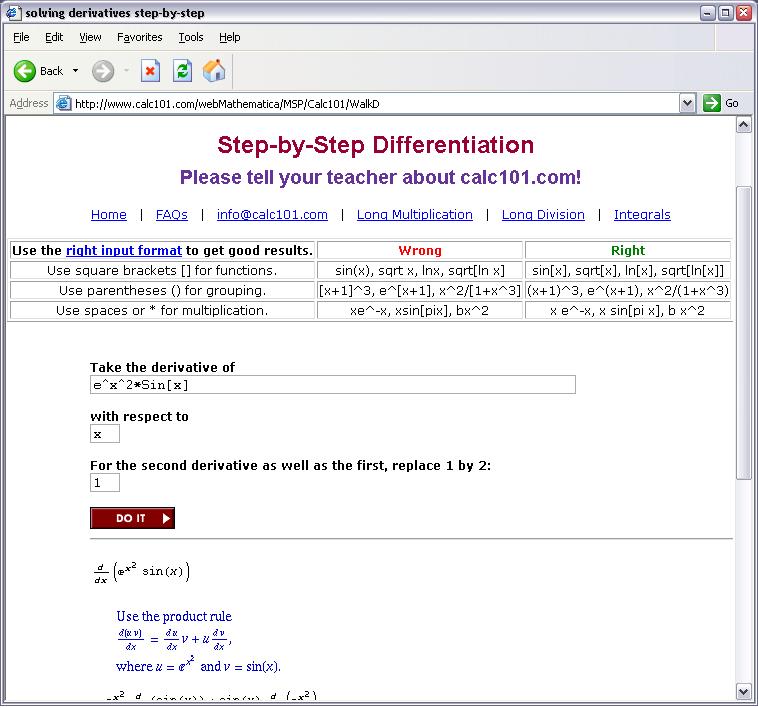Click the 'Take the derivative of' label
The height and width of the screenshot is (708, 758).
point(162,367)
